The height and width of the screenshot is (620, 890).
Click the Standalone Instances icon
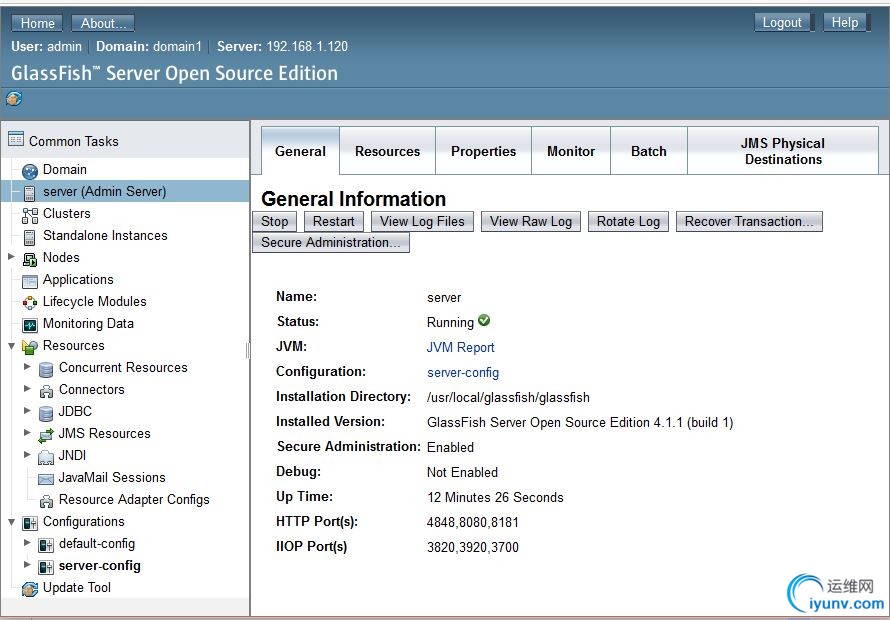pyautogui.click(x=30, y=237)
